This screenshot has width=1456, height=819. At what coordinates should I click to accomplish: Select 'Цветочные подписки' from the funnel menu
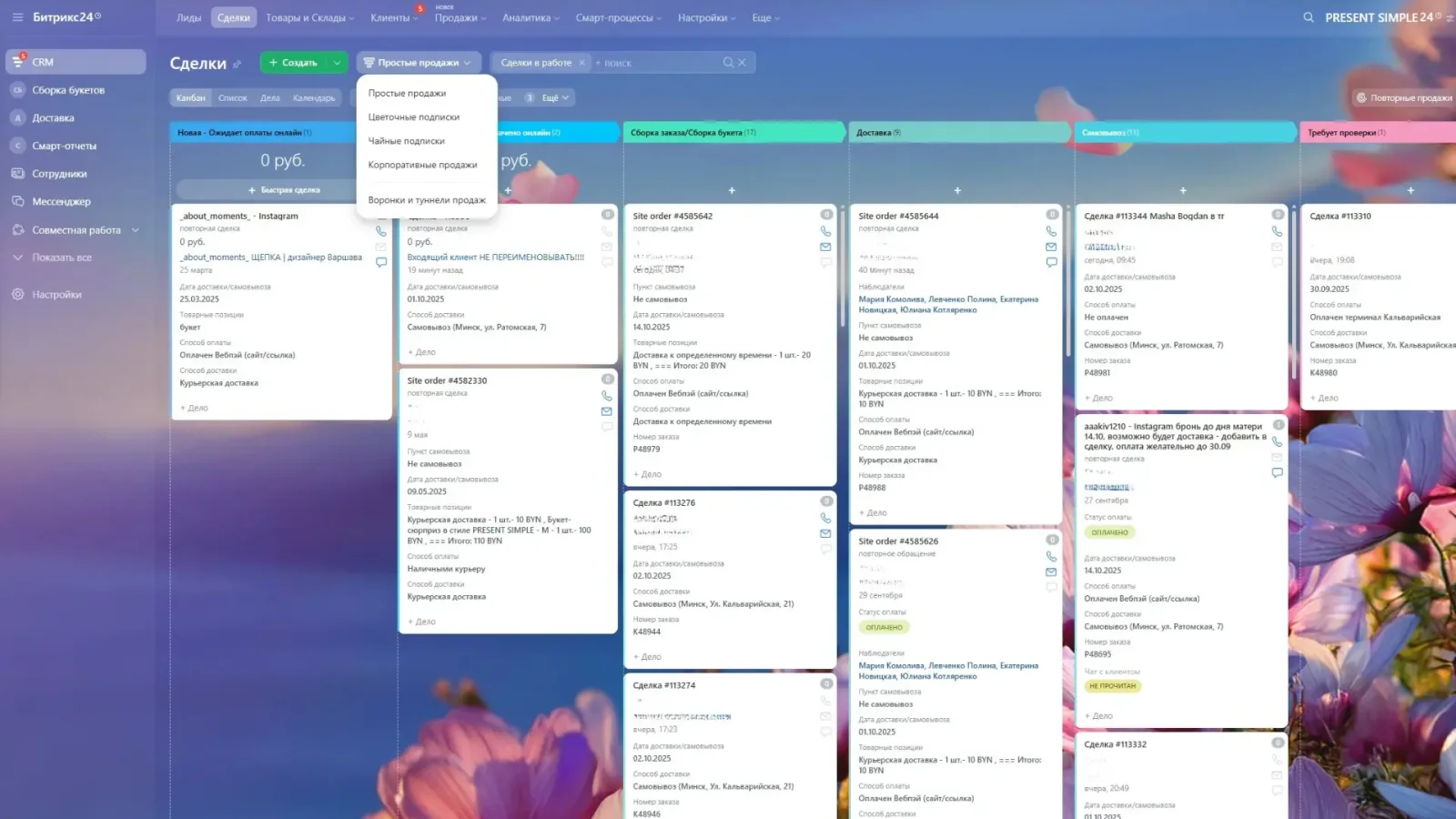click(x=413, y=117)
